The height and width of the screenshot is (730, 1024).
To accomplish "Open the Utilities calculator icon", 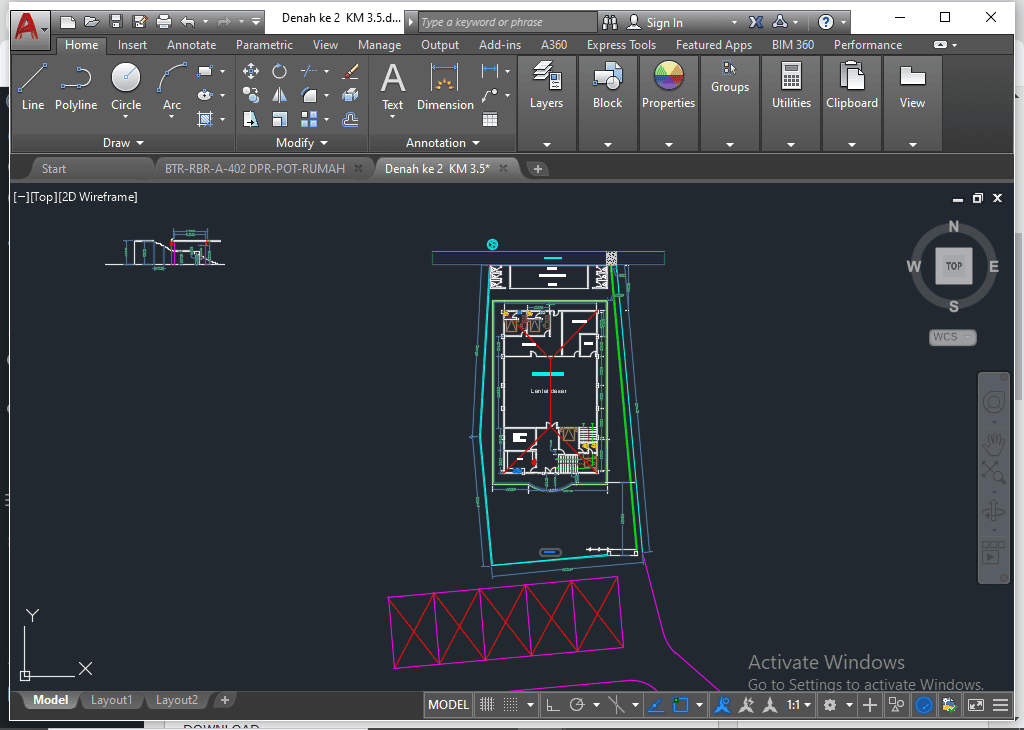I will coord(791,78).
